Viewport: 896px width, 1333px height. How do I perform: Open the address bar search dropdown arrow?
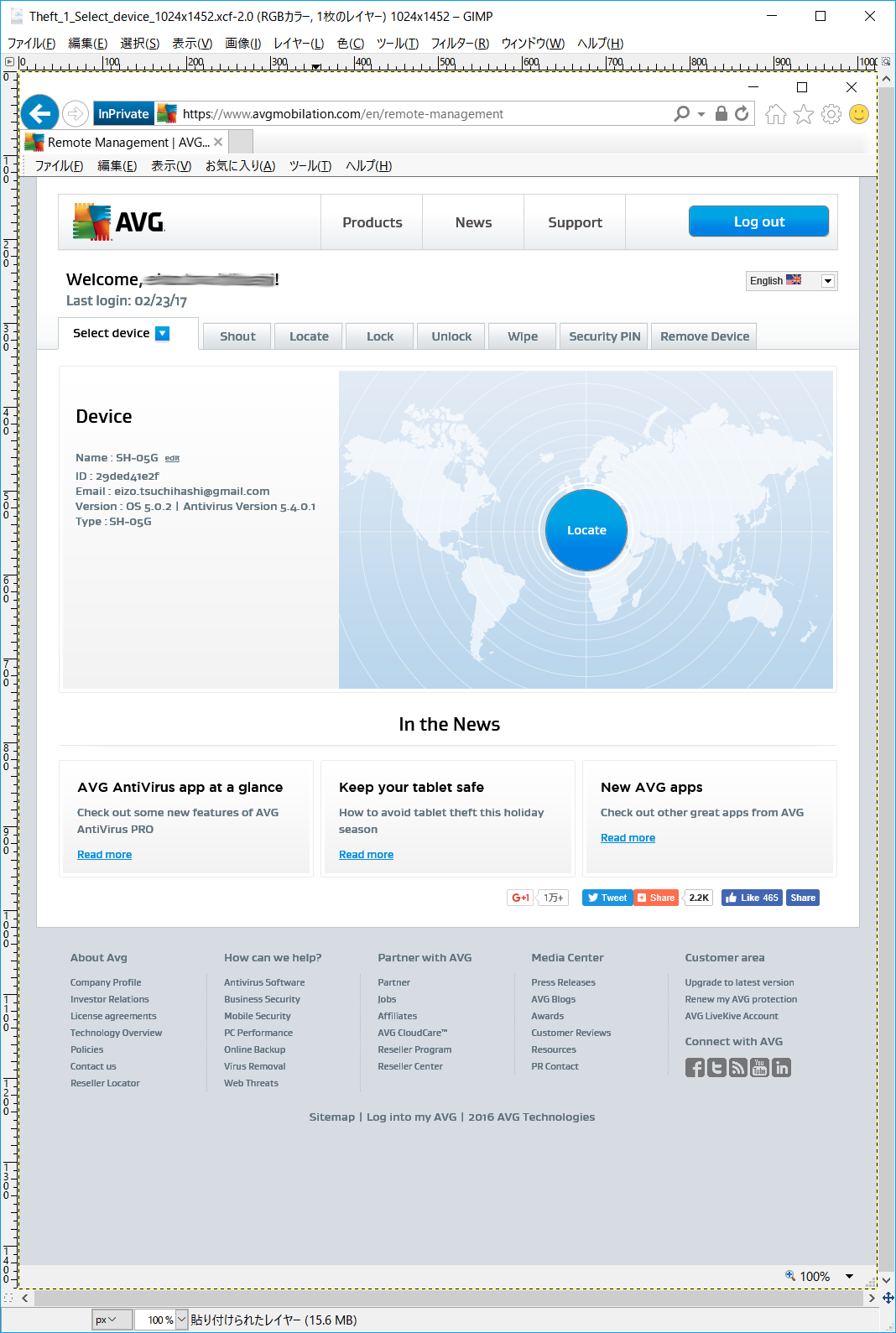701,114
